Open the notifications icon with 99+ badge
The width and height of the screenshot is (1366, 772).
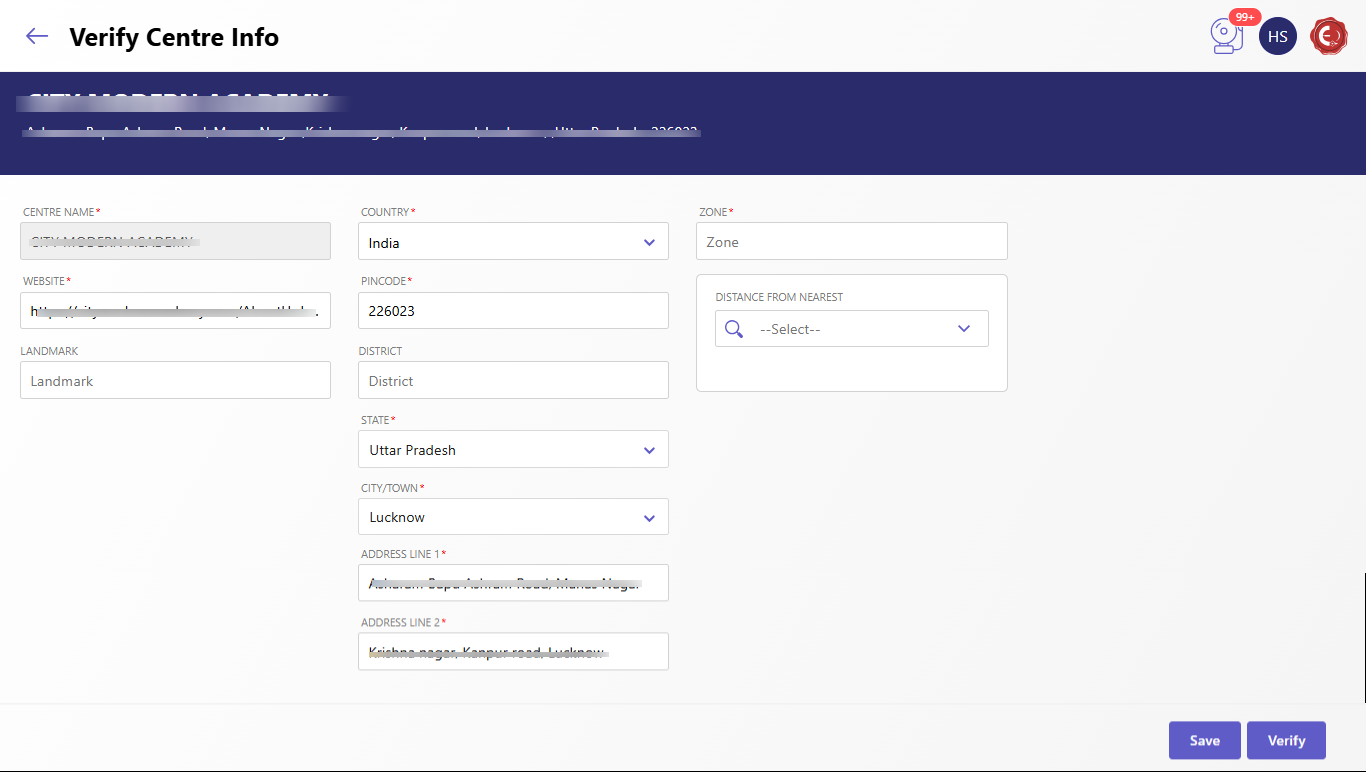click(x=1227, y=37)
